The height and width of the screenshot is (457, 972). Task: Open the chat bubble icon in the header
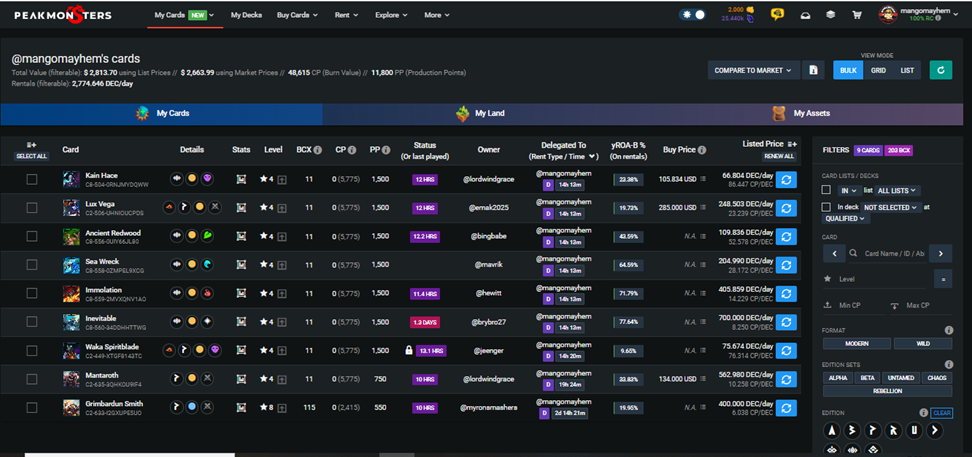click(777, 14)
